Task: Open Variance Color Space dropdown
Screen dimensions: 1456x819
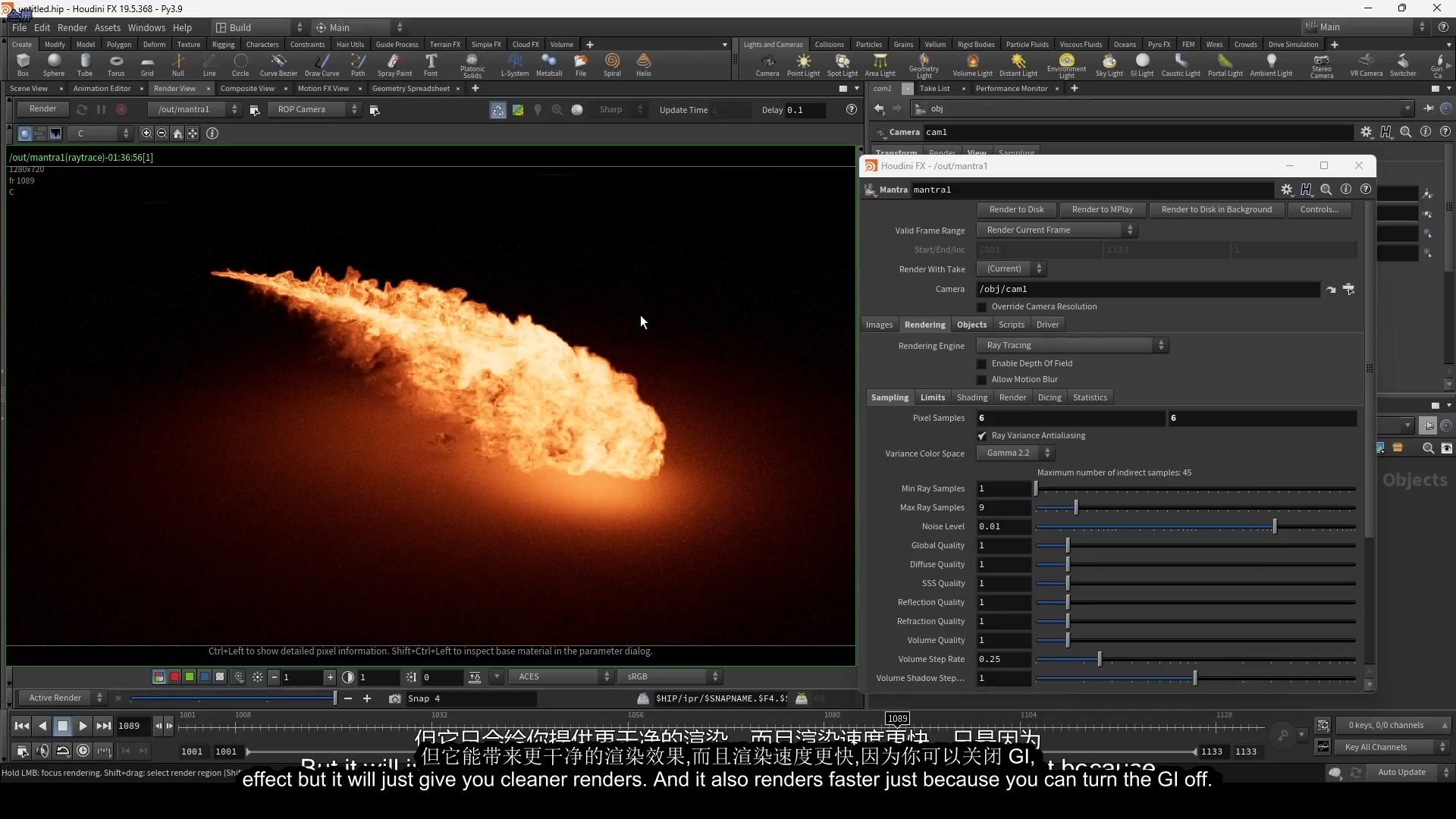Action: [1015, 453]
